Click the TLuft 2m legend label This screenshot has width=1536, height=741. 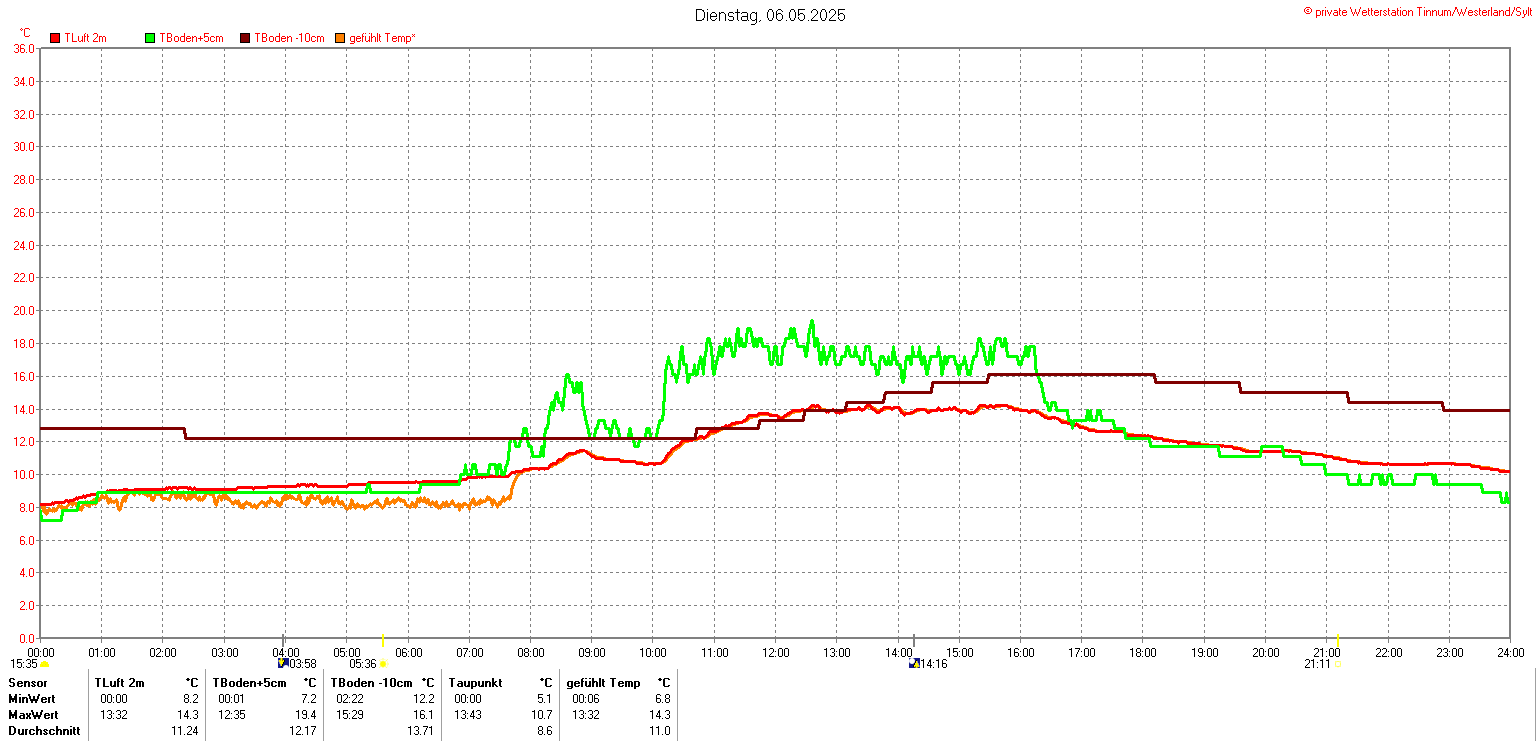point(85,38)
